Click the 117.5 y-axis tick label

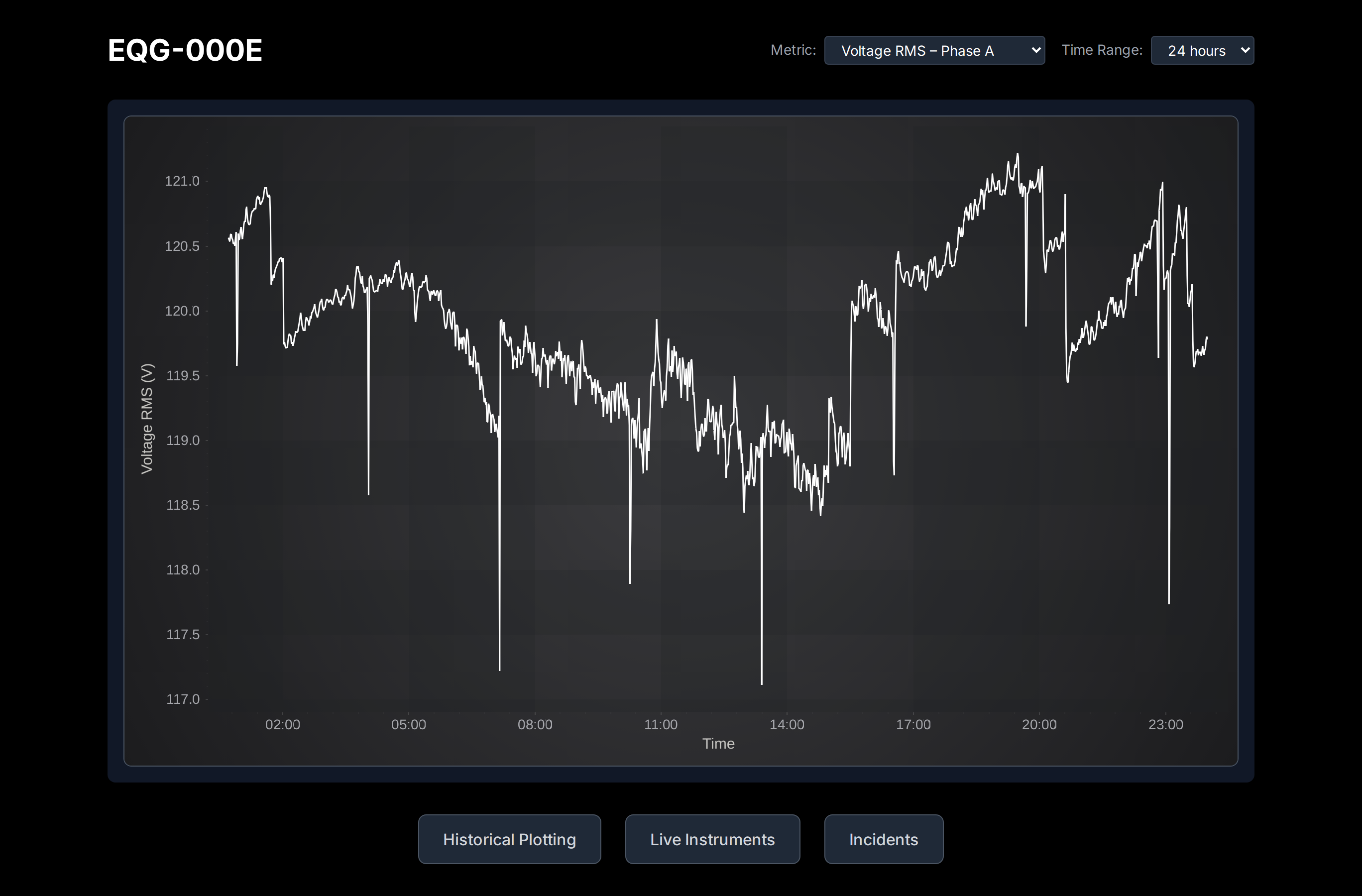(x=183, y=634)
